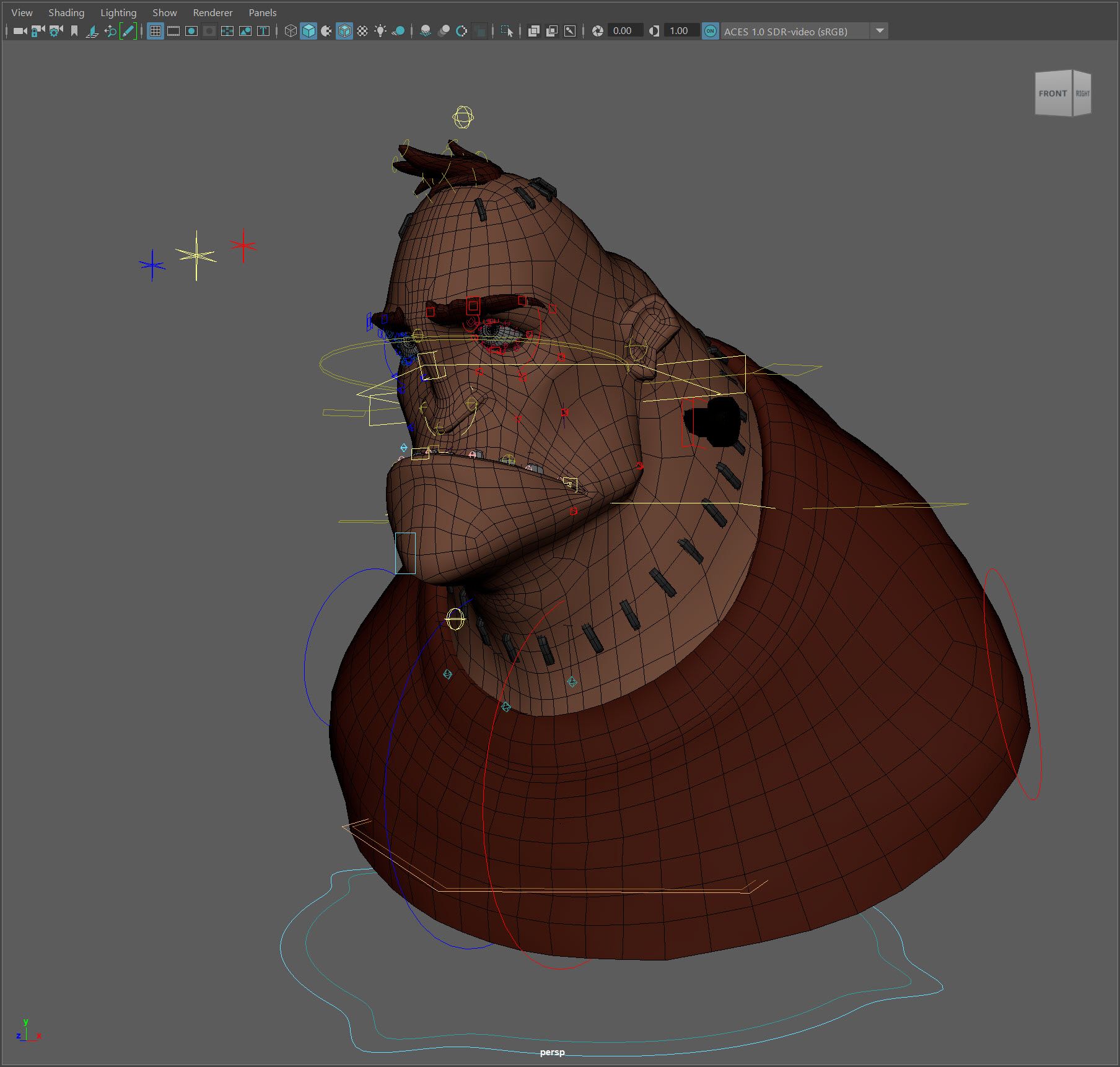
Task: Toggle the View Transform ON button
Action: 710,31
